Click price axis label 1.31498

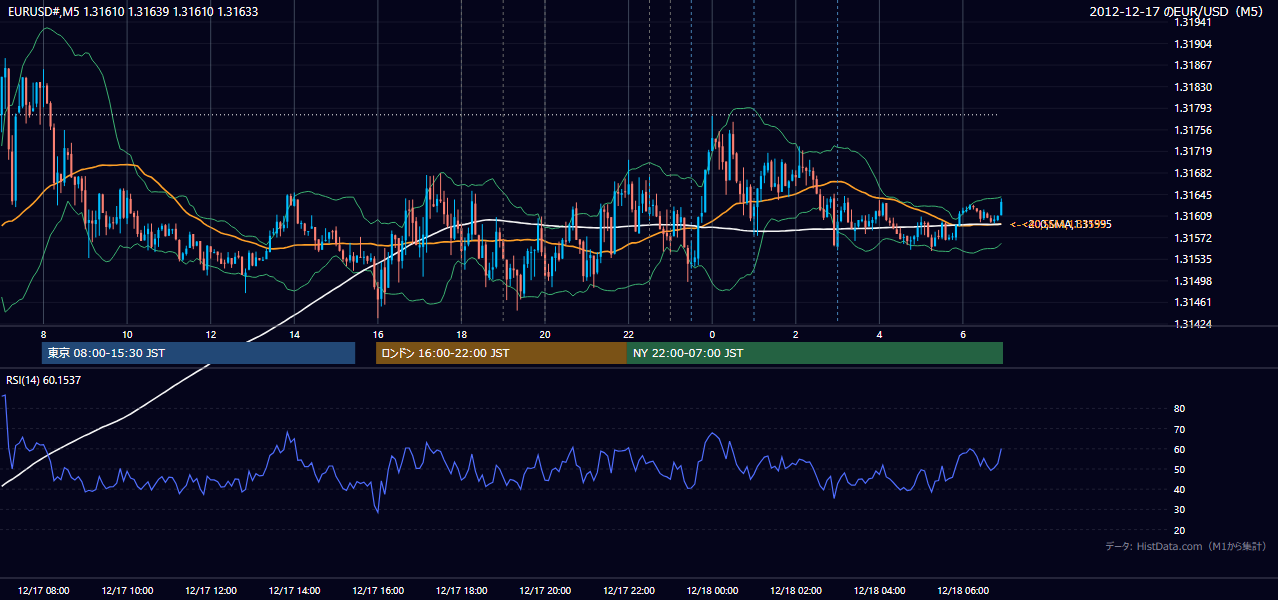1194,281
